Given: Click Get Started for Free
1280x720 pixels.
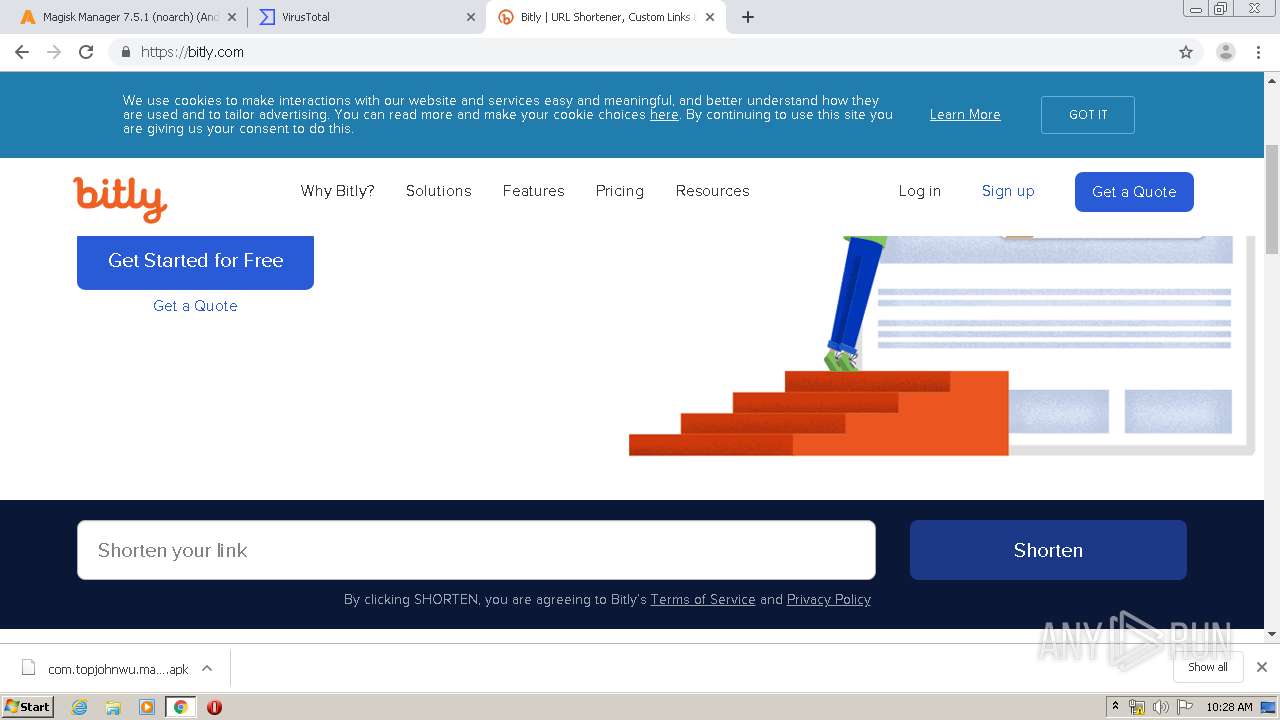Looking at the screenshot, I should coord(195,261).
